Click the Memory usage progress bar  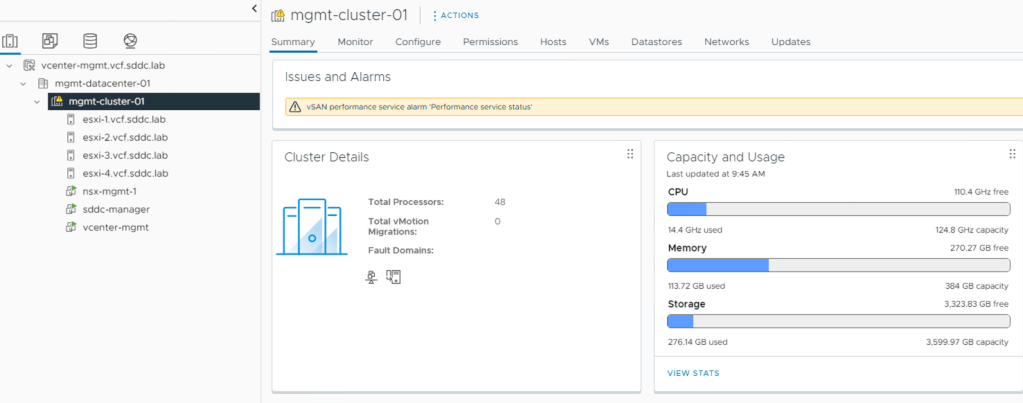[837, 265]
